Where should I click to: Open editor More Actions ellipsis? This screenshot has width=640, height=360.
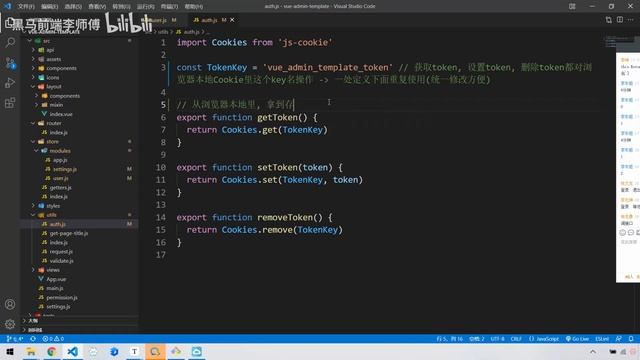point(631,20)
